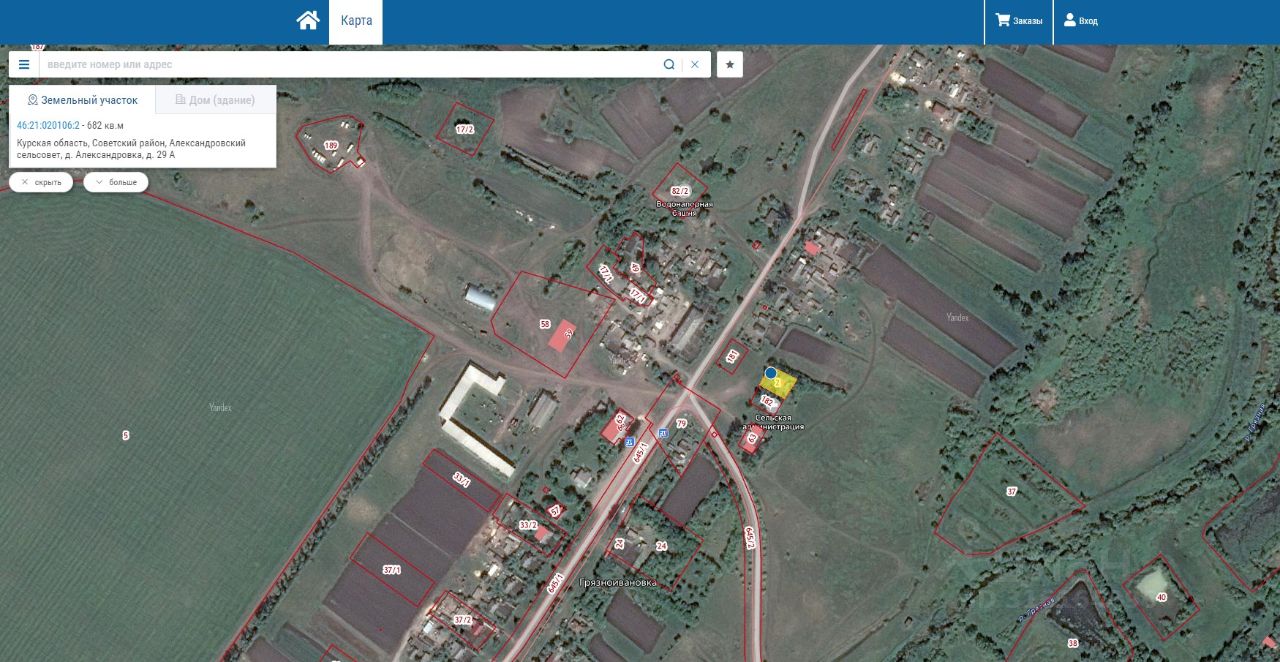Select the blue map pin marker
The image size is (1280, 662).
click(x=771, y=373)
